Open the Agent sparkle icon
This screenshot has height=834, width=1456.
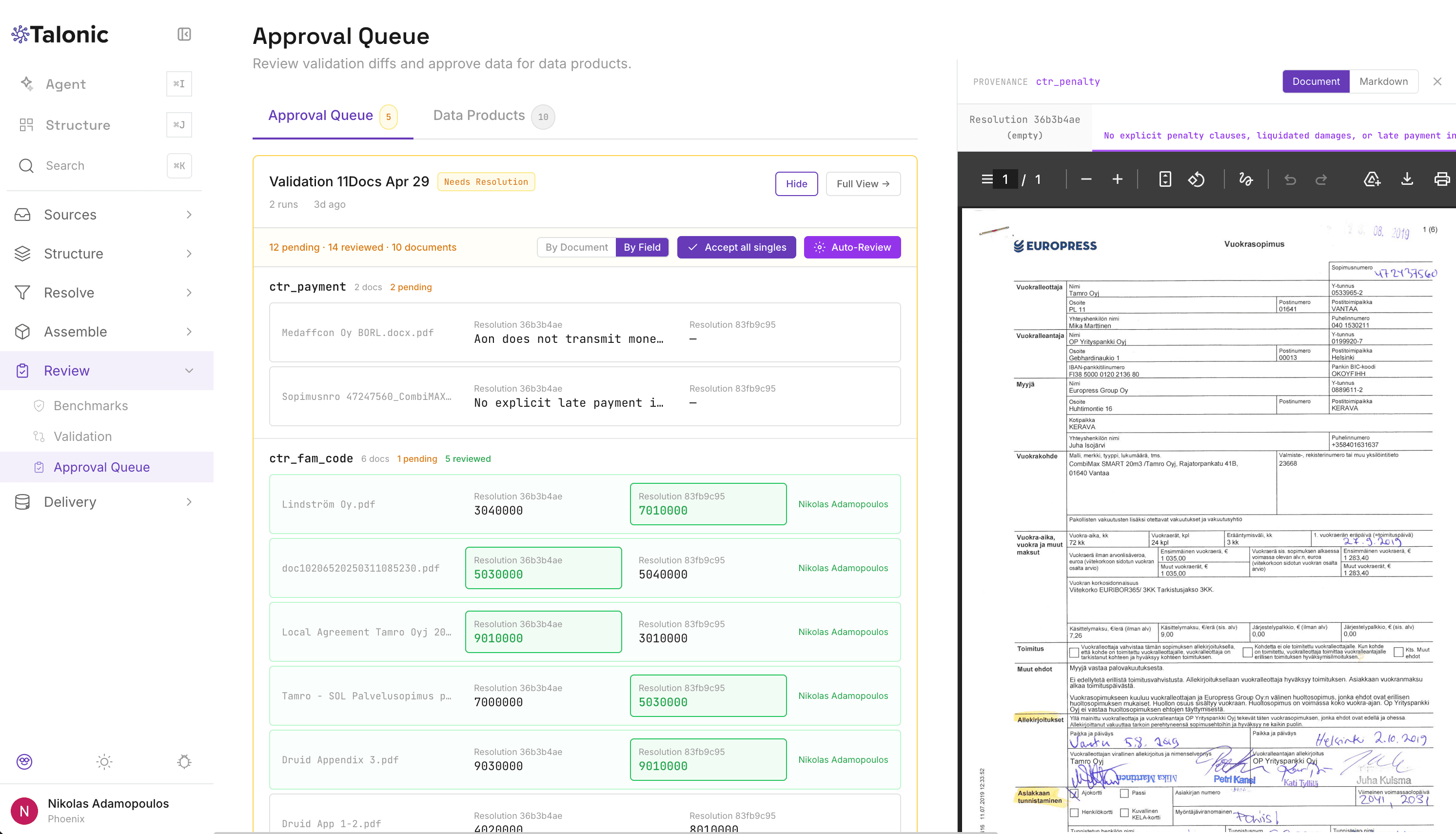coord(26,83)
